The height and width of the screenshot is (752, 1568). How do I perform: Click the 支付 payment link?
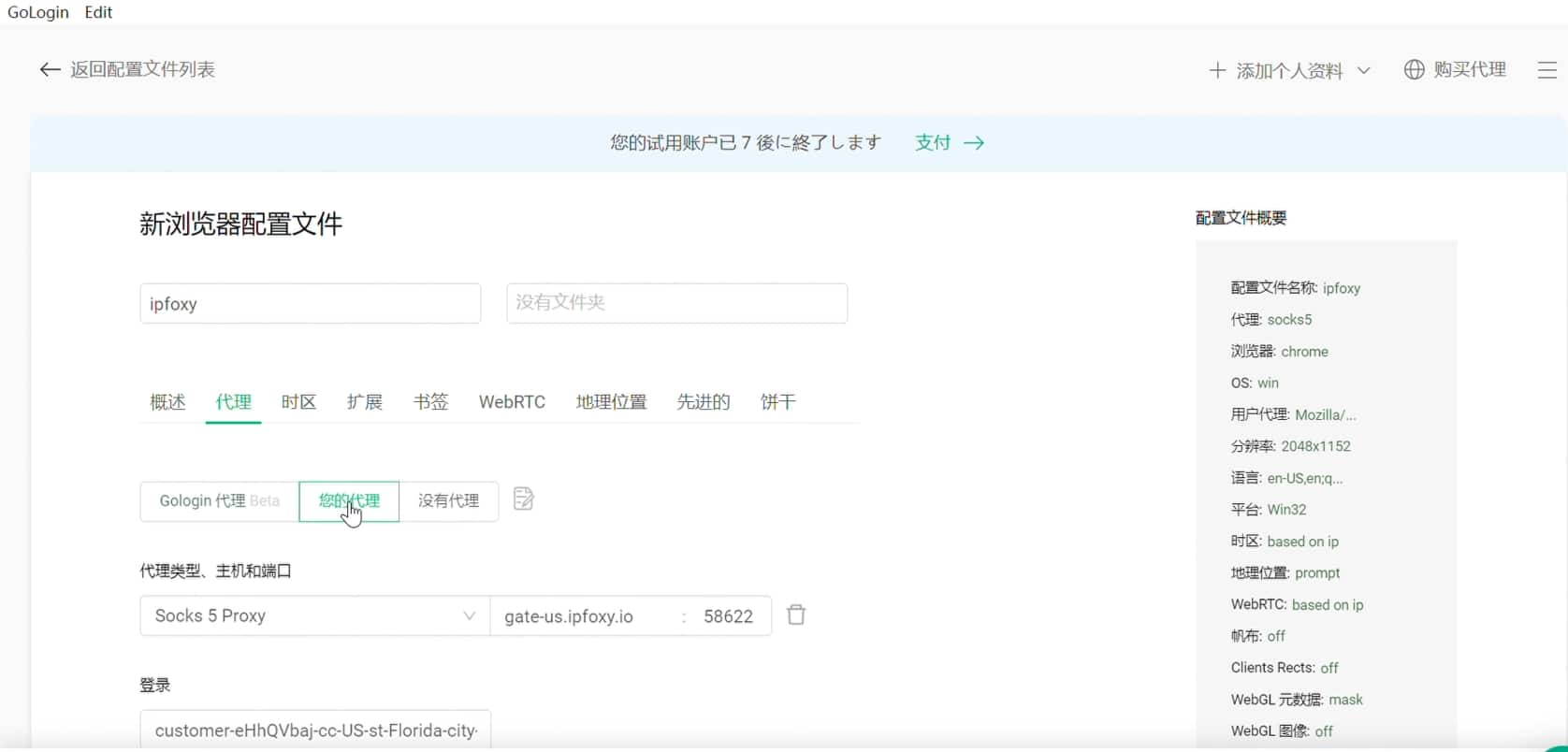point(933,143)
